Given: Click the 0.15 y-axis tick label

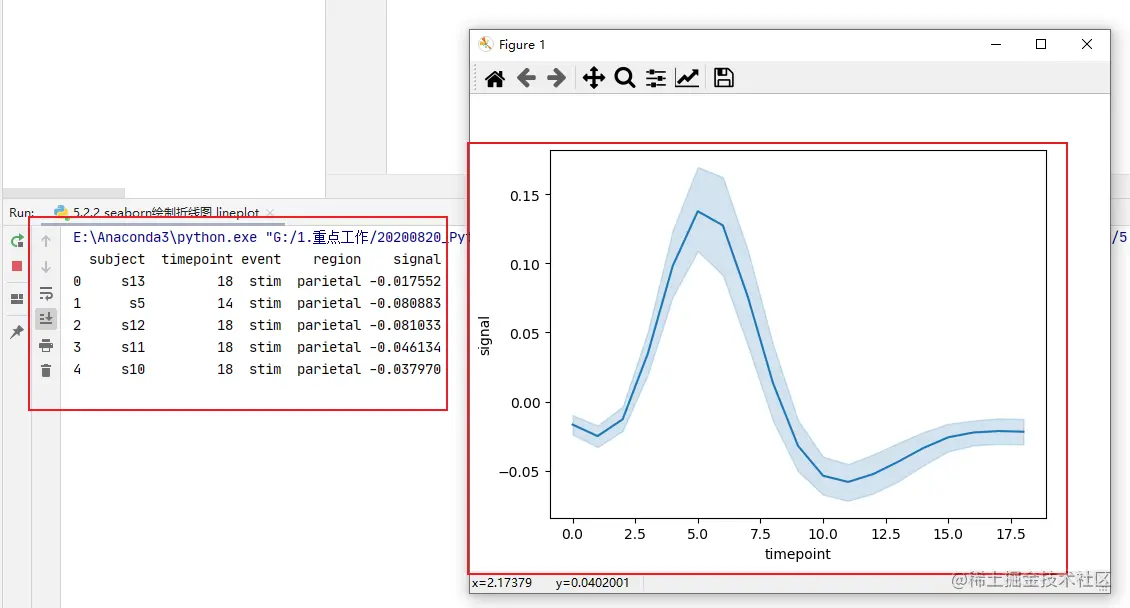Looking at the screenshot, I should [x=524, y=196].
